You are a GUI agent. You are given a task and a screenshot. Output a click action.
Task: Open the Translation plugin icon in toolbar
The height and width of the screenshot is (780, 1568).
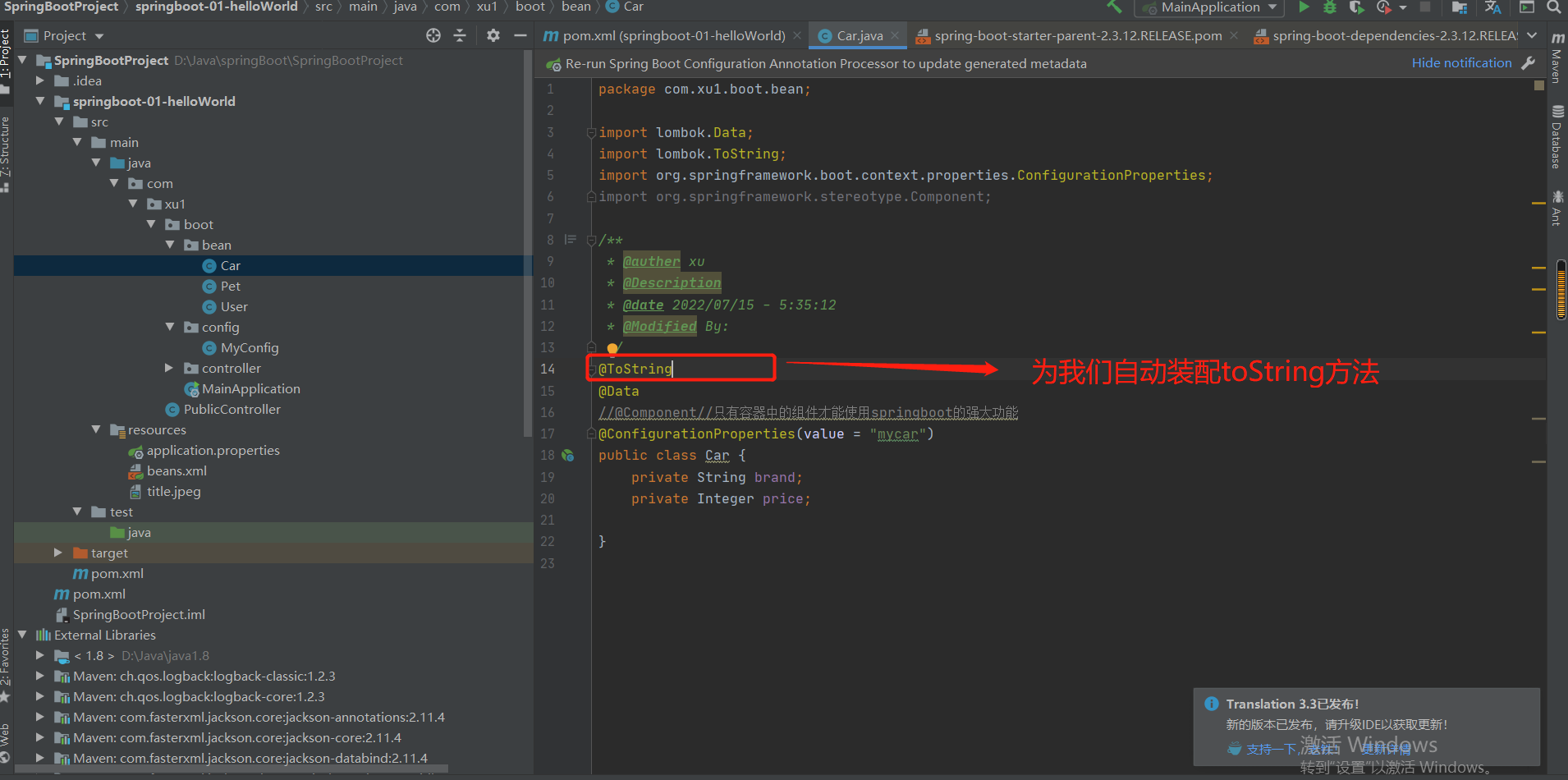pyautogui.click(x=1492, y=7)
